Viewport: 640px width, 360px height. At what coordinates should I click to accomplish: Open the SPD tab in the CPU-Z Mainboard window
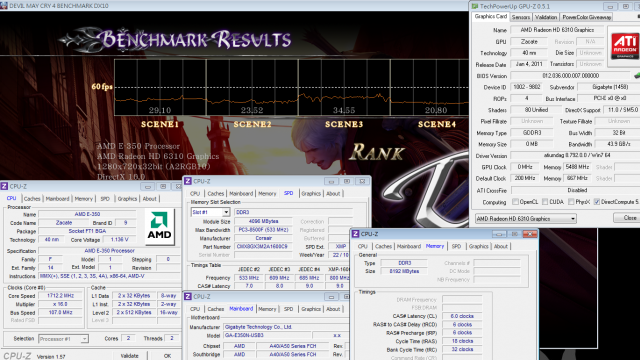click(289, 309)
